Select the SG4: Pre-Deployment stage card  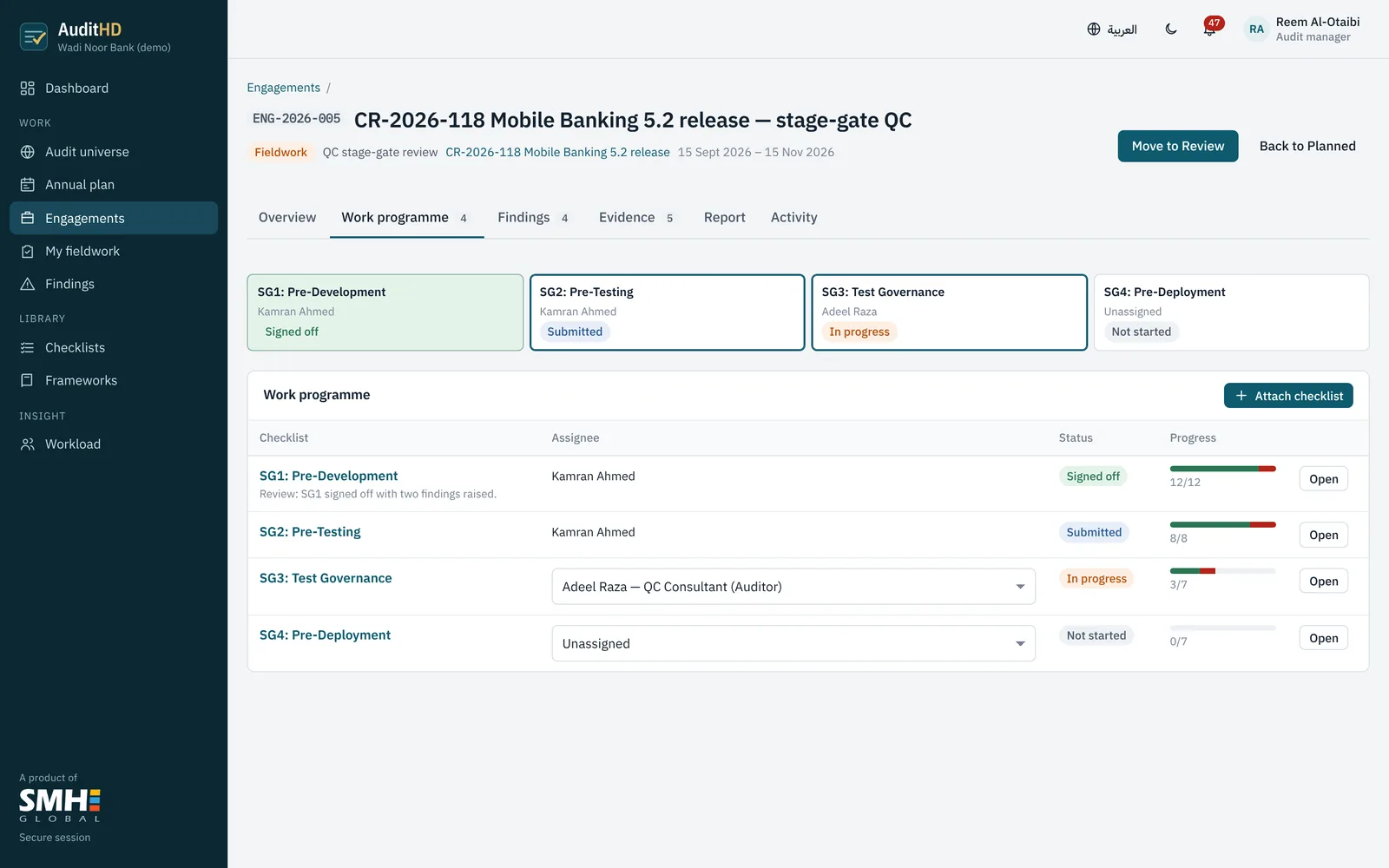1231,312
